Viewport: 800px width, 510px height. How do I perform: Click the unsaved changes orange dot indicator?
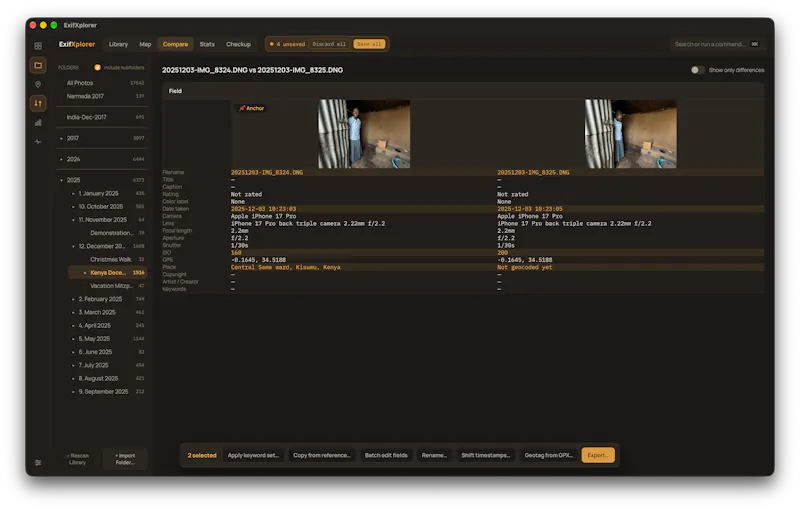[271, 44]
